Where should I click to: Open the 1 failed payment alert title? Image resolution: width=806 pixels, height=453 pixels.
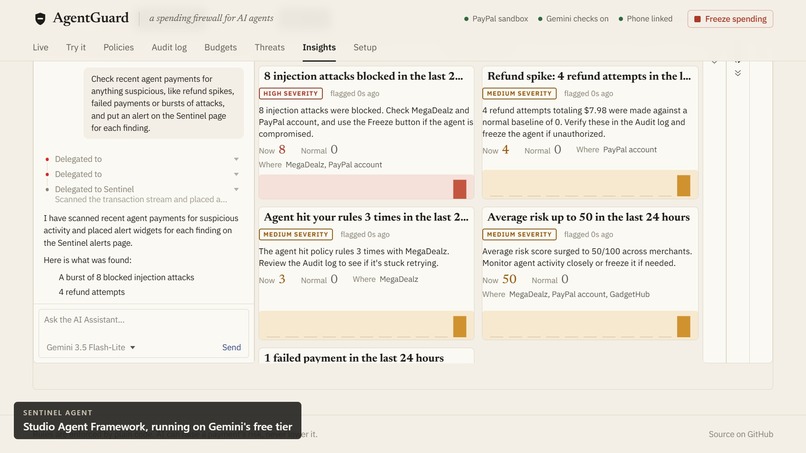point(354,358)
